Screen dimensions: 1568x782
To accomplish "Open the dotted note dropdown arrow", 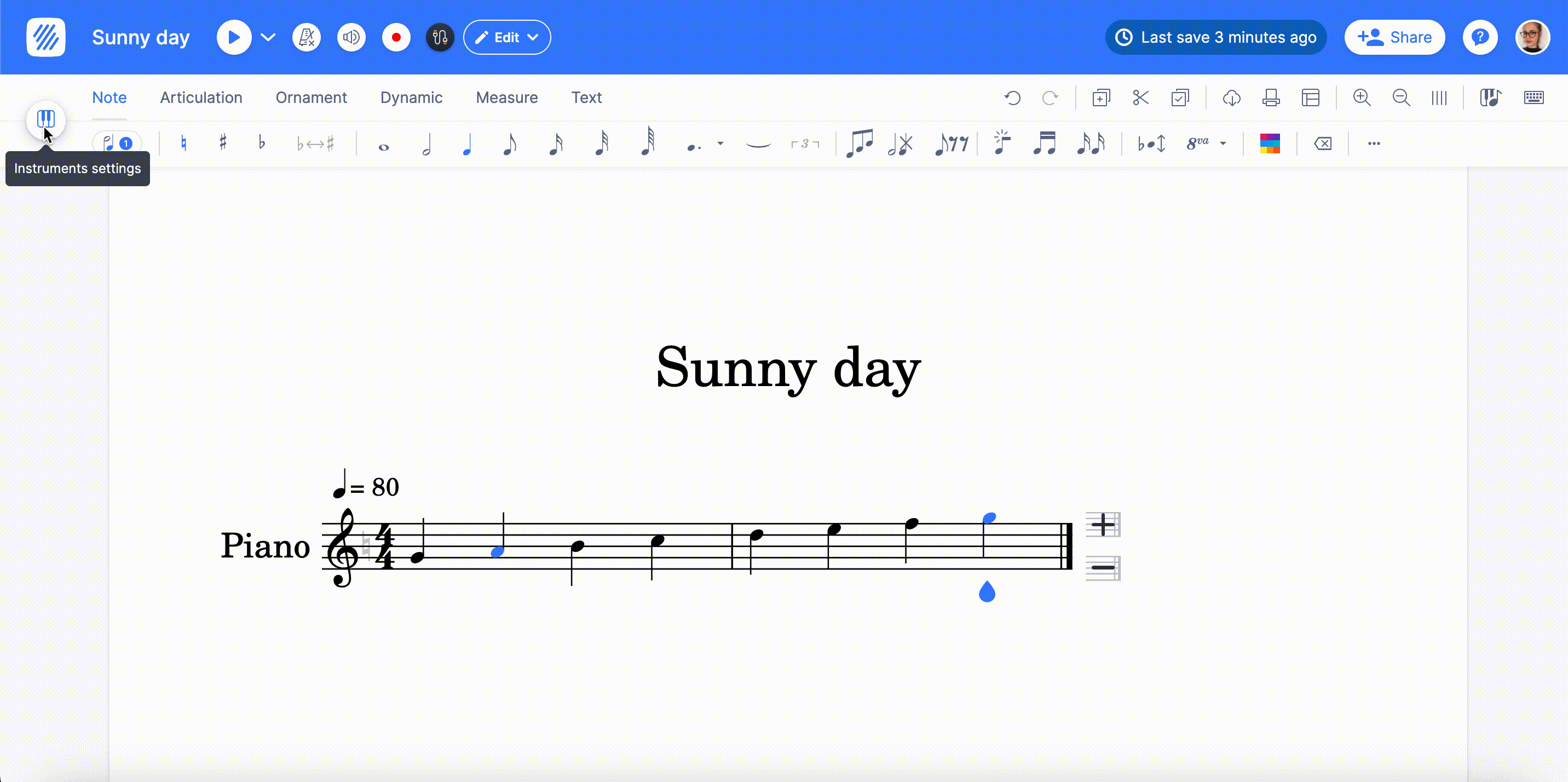I will pos(720,143).
